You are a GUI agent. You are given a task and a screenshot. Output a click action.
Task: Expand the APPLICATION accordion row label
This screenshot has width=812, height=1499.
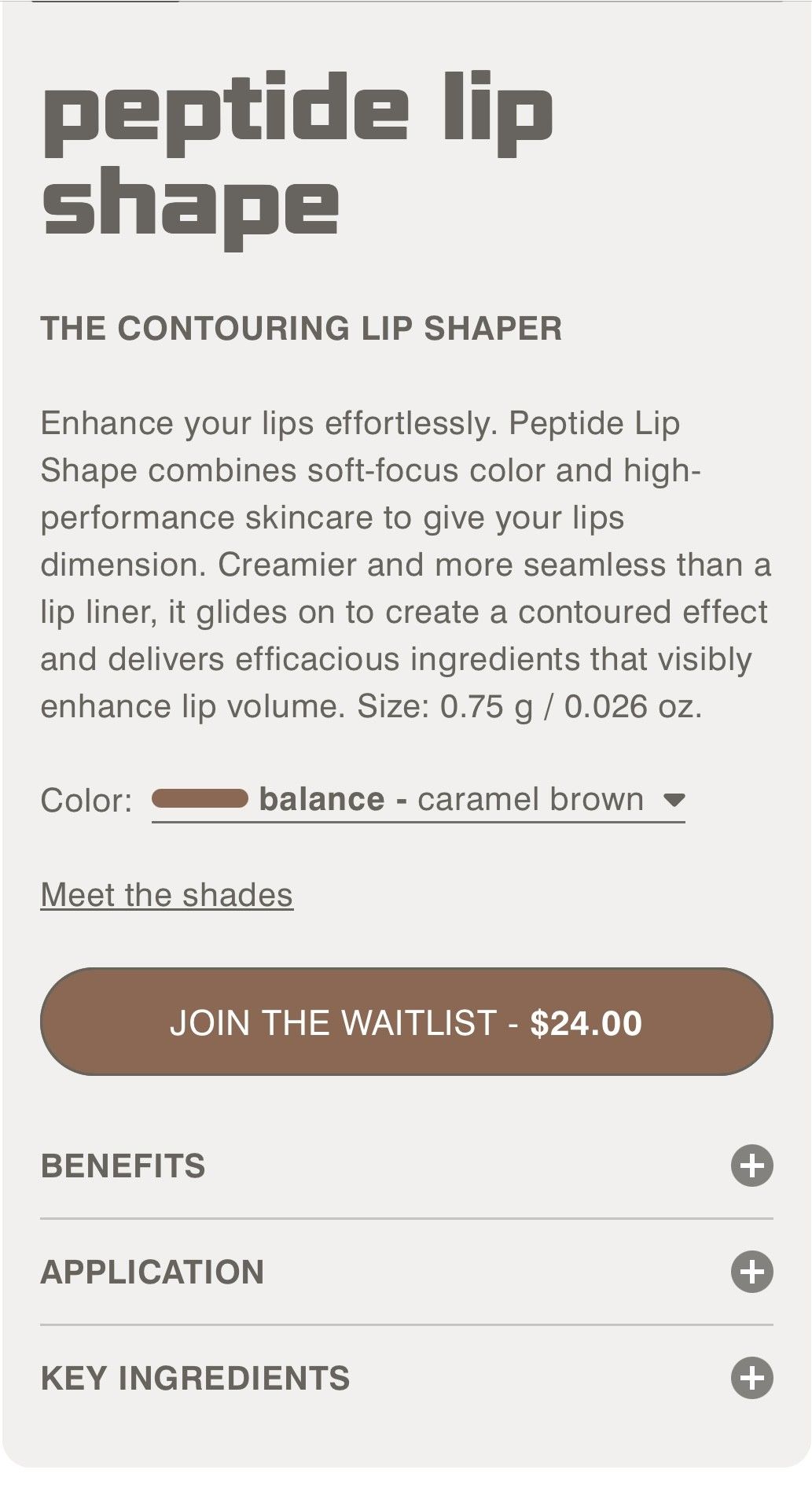pyautogui.click(x=152, y=1272)
